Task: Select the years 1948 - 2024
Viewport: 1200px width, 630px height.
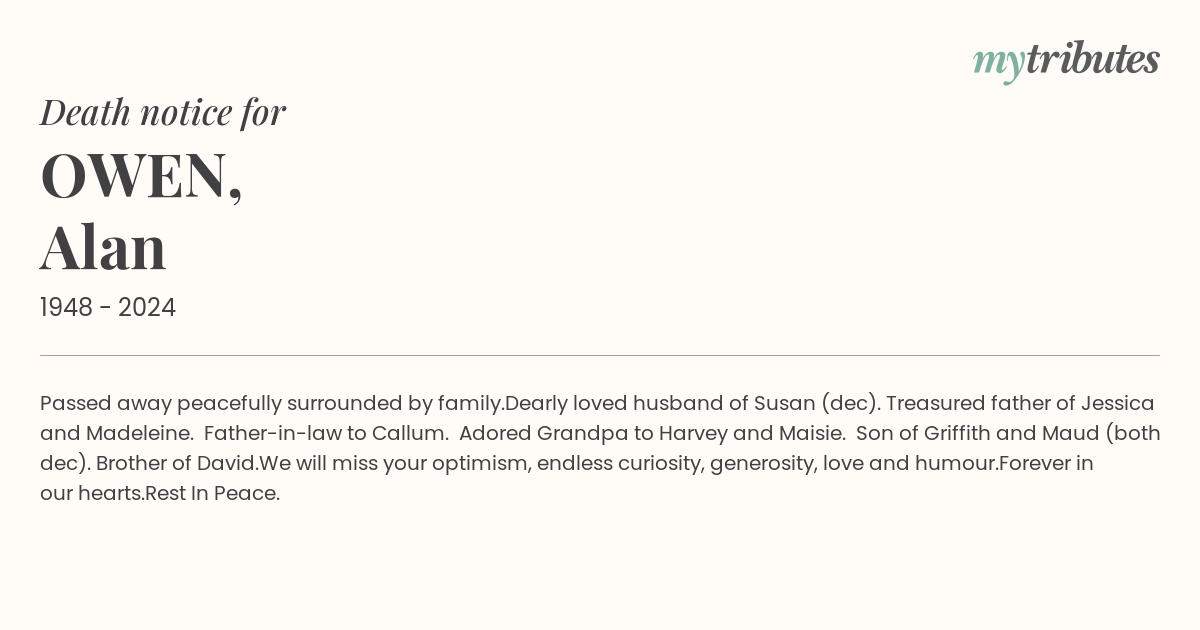Action: [x=108, y=308]
